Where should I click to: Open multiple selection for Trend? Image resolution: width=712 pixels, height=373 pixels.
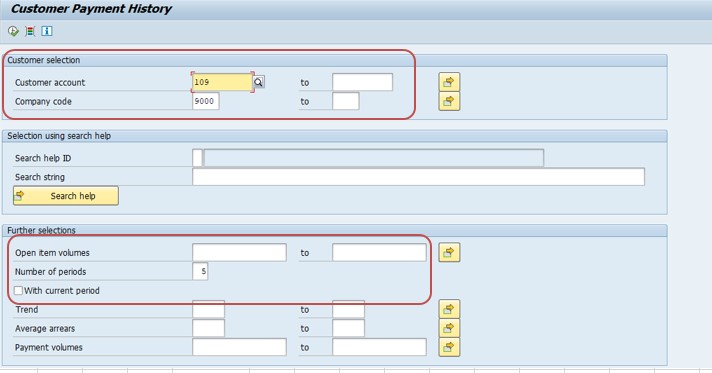[x=449, y=309]
